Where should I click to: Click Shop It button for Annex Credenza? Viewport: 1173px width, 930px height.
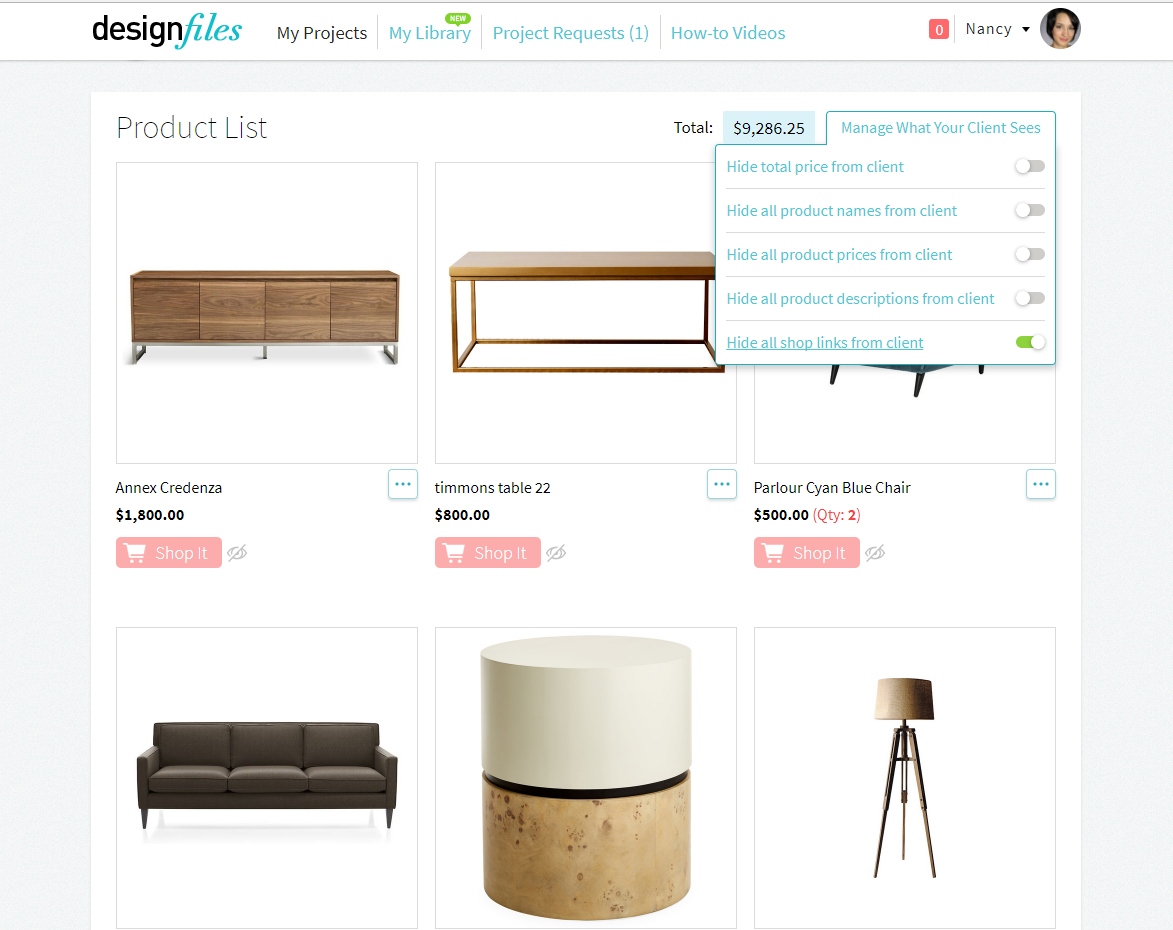pos(169,553)
